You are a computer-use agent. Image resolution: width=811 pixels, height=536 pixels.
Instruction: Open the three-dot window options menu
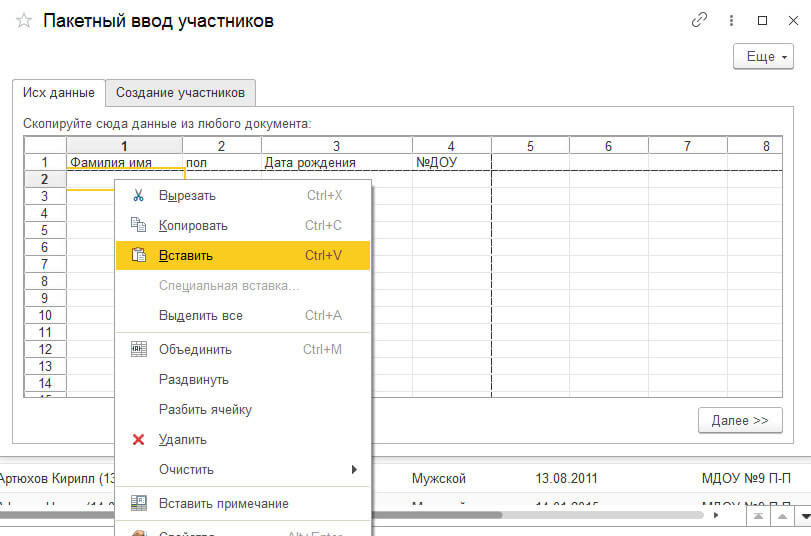pos(731,20)
